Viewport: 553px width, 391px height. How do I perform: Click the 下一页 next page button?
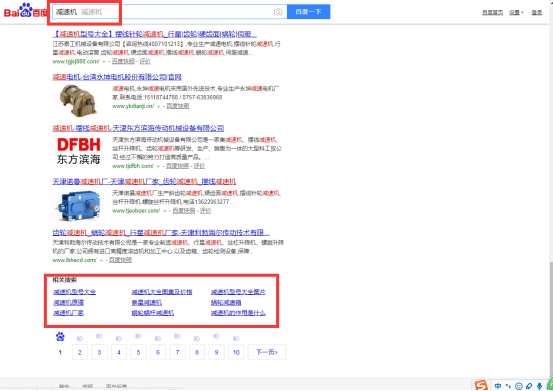tap(267, 352)
